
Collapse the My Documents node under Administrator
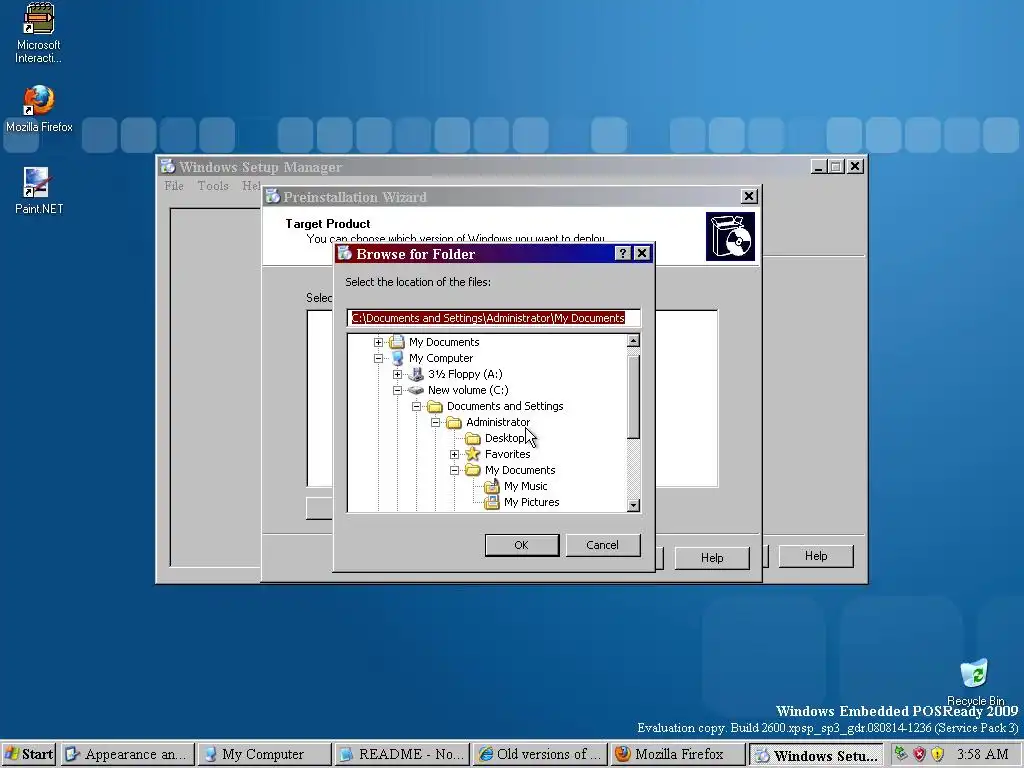tap(455, 470)
